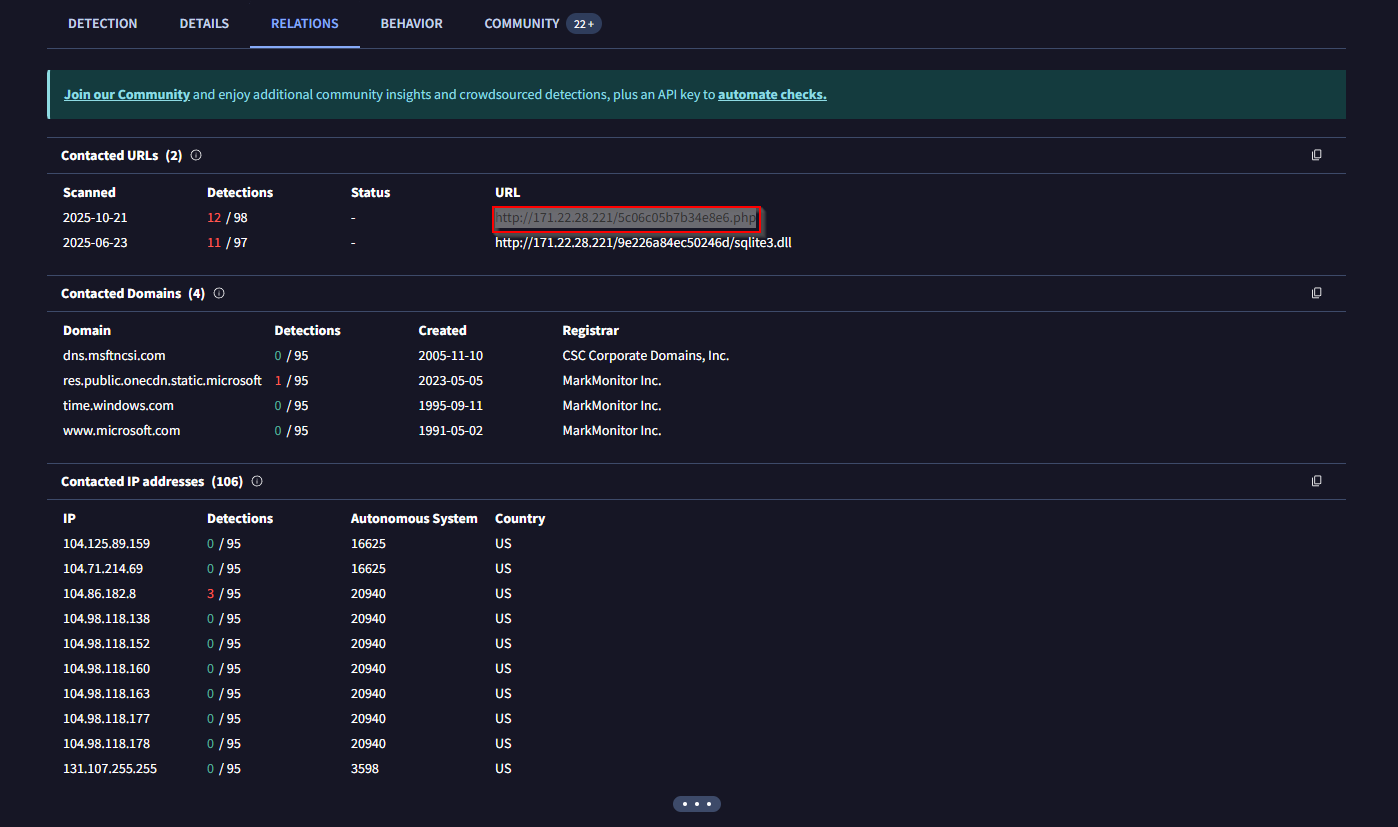Screen dimensions: 1398x827
Task: Open the sqlite3.dll URL entry
Action: pyautogui.click(x=643, y=243)
